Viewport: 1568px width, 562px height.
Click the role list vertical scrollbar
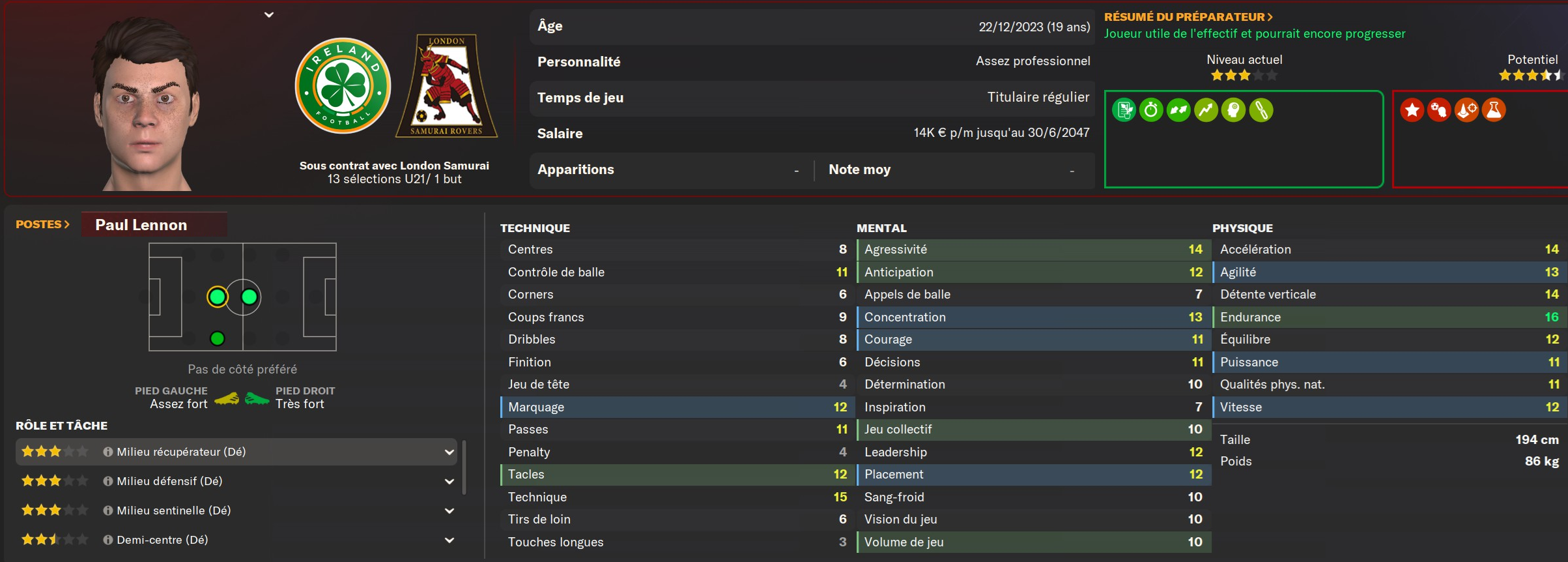tap(464, 467)
